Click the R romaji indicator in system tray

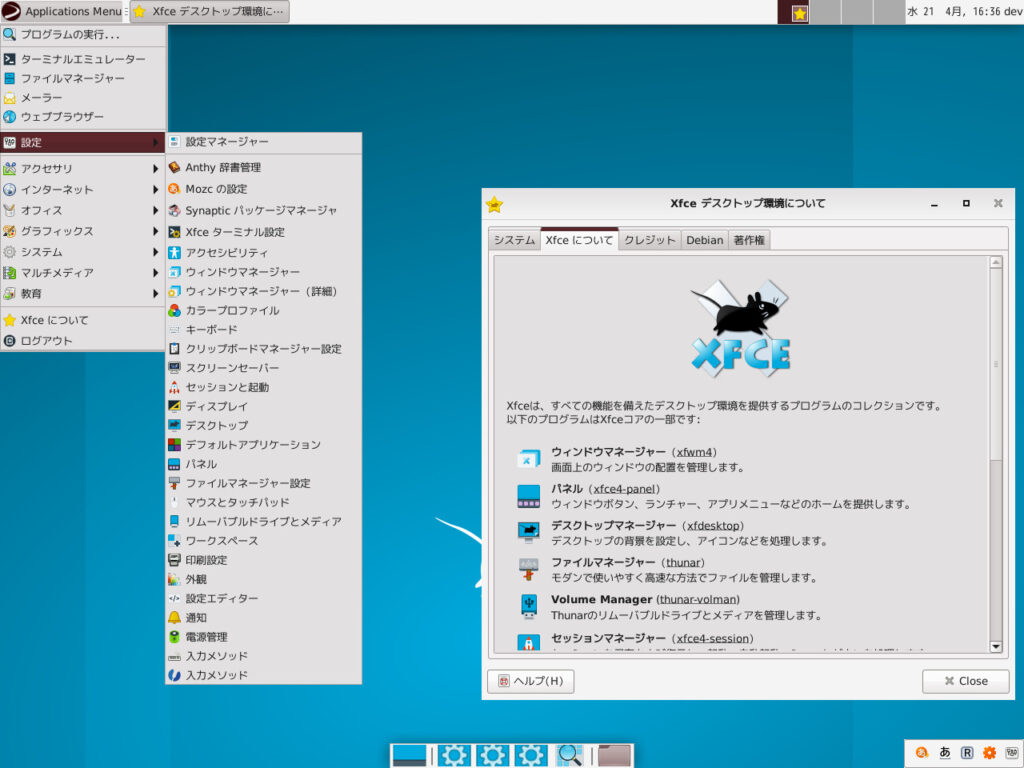[967, 752]
